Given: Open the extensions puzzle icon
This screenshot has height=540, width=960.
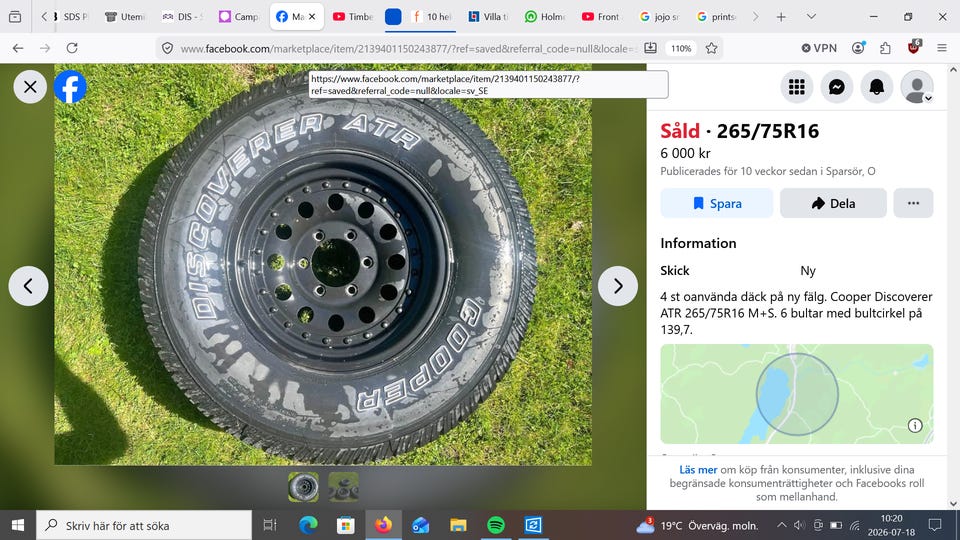Looking at the screenshot, I should pyautogui.click(x=885, y=48).
